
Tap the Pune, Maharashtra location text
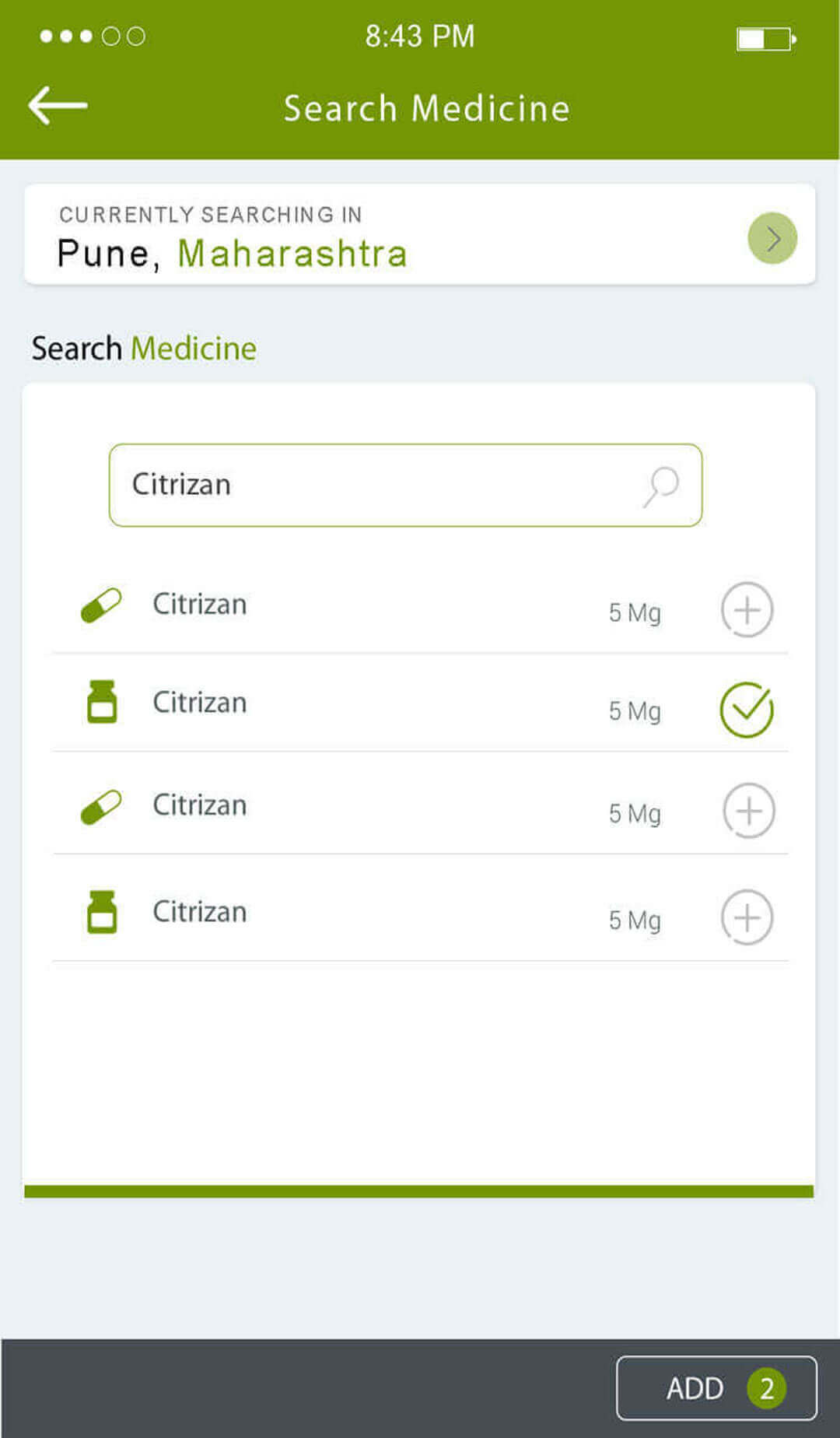coord(232,254)
